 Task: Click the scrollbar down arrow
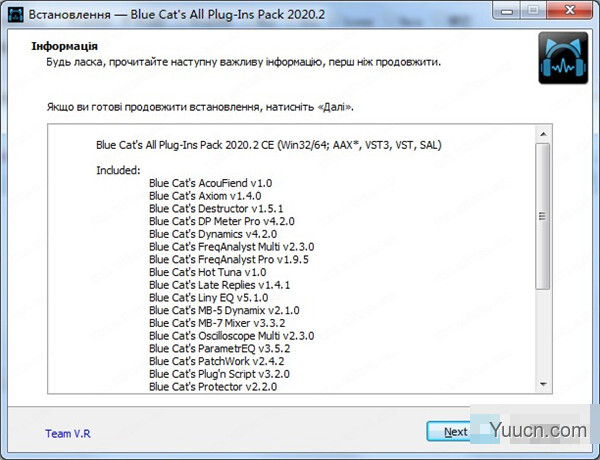[x=543, y=384]
